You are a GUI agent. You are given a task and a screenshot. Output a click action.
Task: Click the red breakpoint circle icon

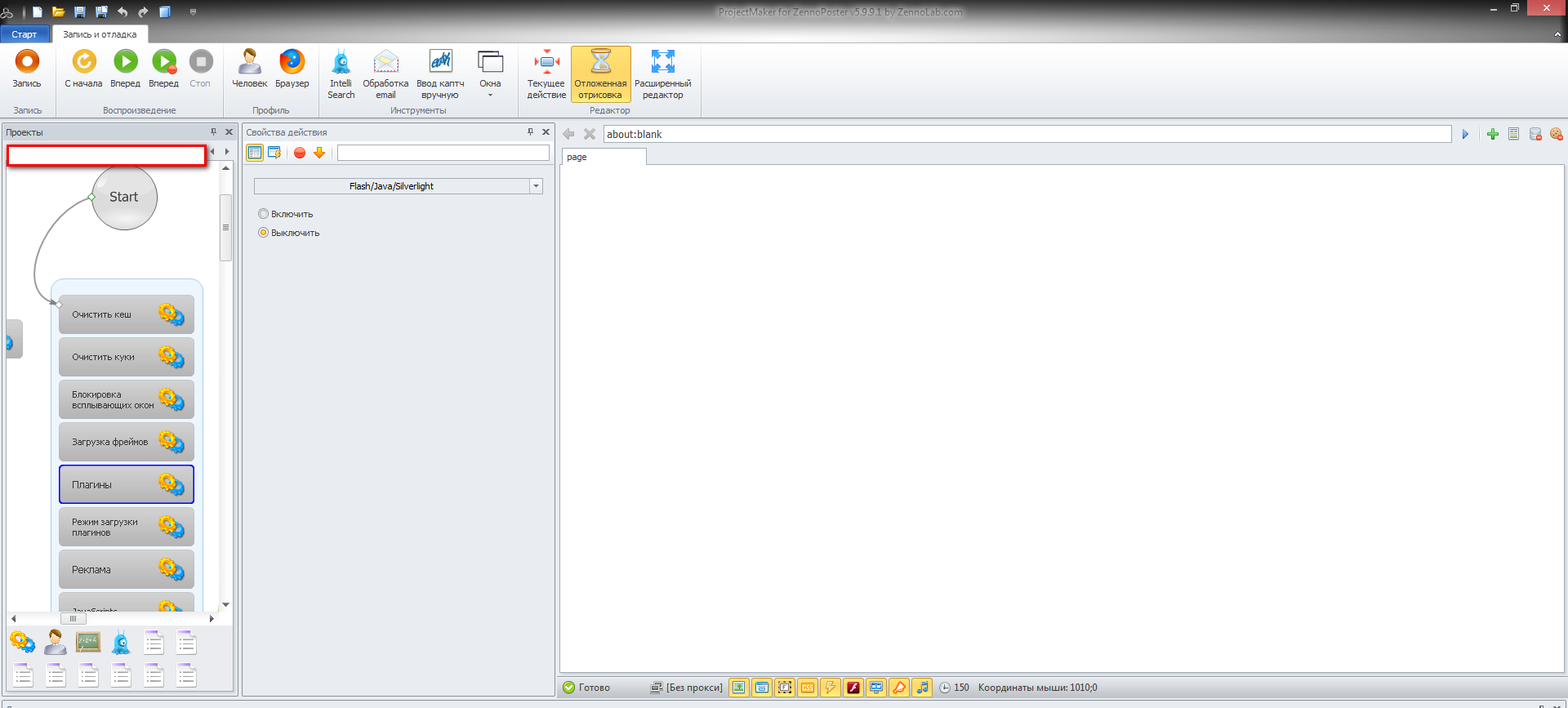click(x=300, y=153)
